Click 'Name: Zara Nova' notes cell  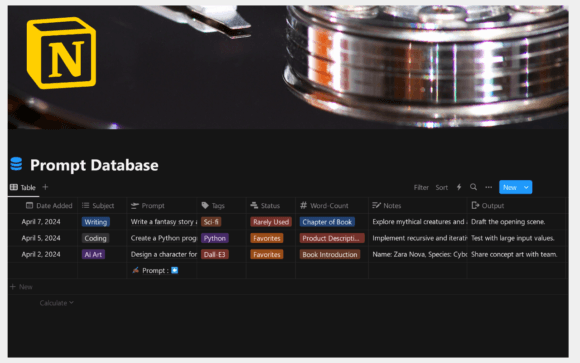click(x=418, y=254)
